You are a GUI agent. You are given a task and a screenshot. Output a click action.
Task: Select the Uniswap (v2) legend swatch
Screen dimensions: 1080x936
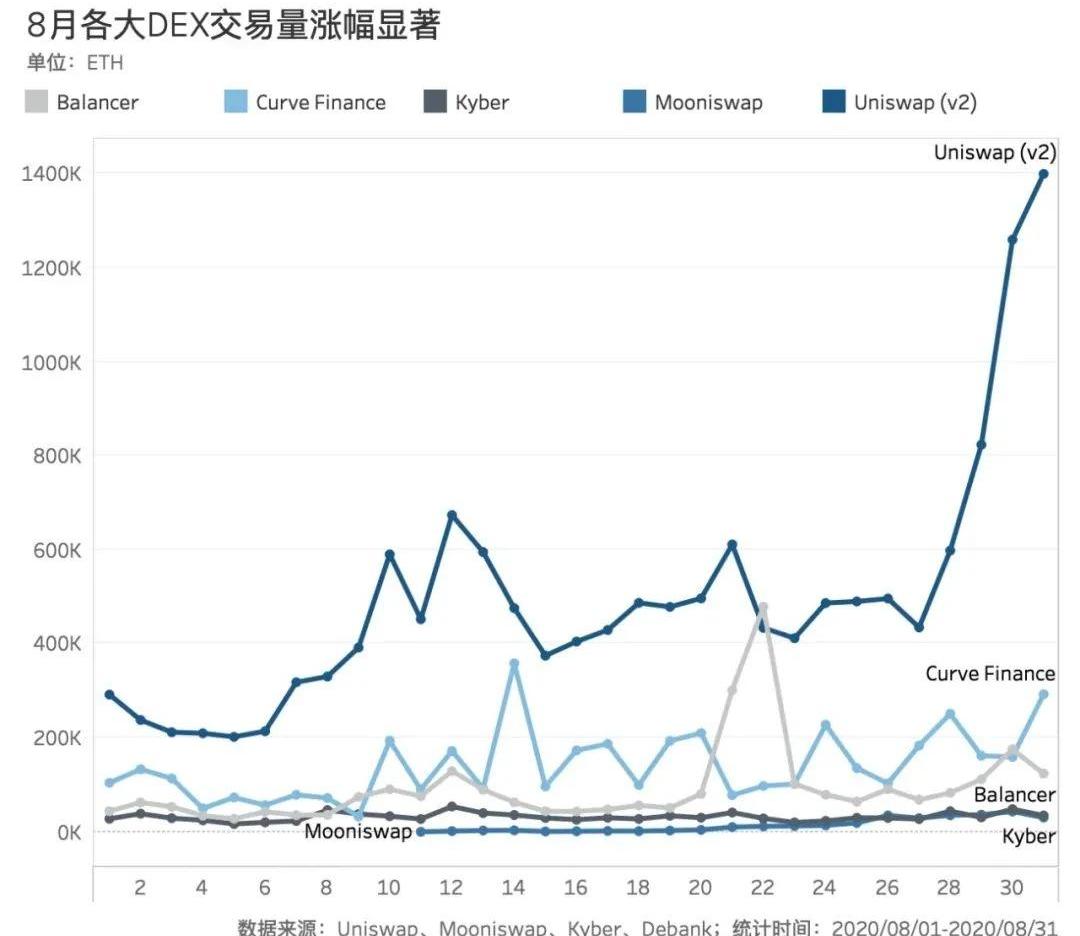(833, 102)
